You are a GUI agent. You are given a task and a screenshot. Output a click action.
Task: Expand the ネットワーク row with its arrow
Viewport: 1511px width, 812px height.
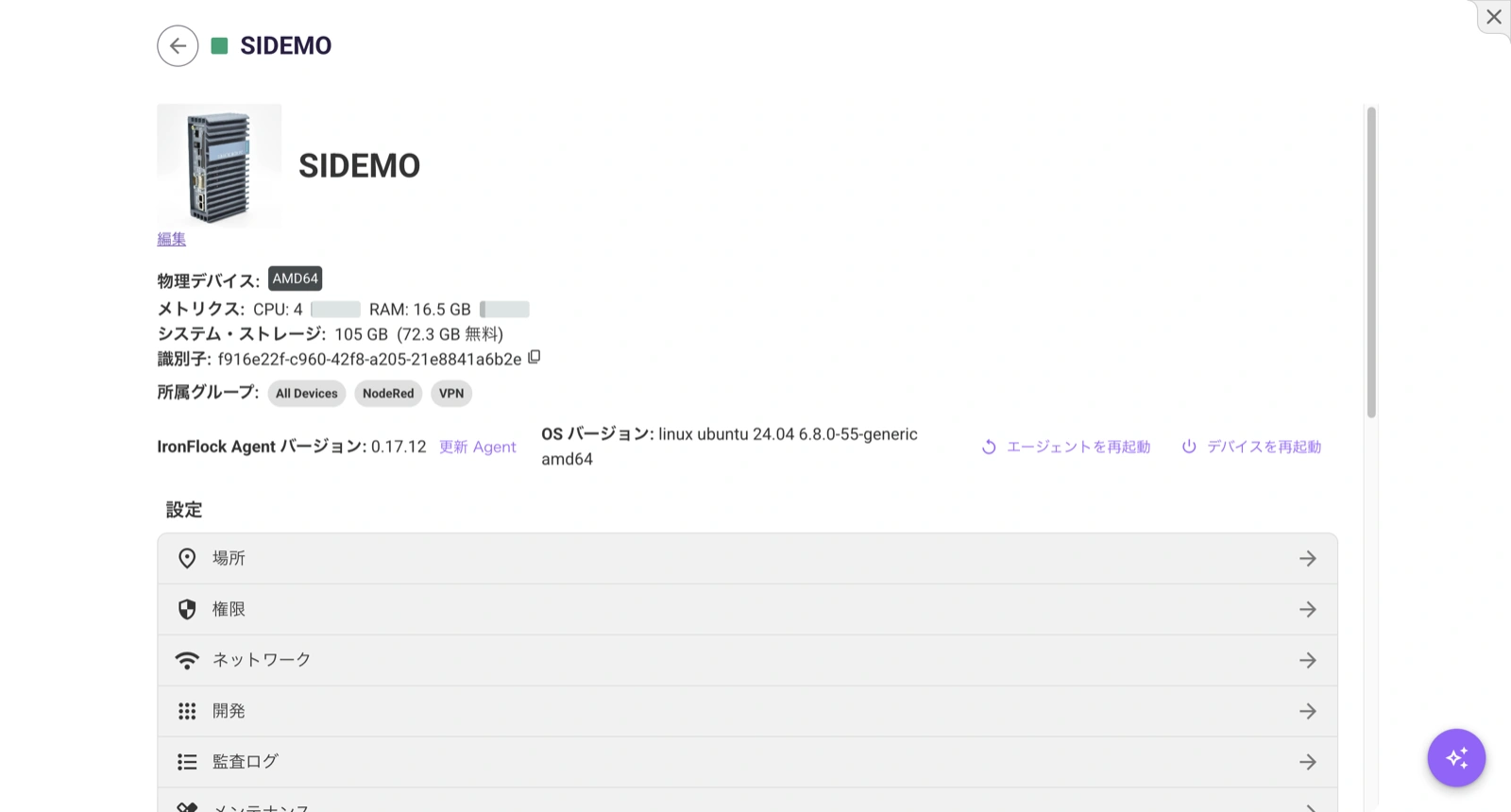(1307, 660)
